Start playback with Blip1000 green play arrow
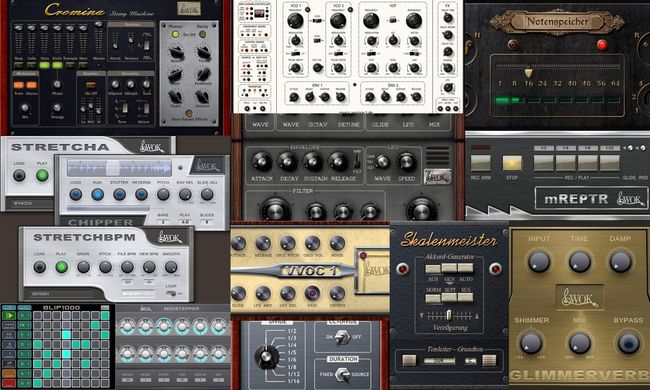This screenshot has width=650, height=390. coord(9,316)
